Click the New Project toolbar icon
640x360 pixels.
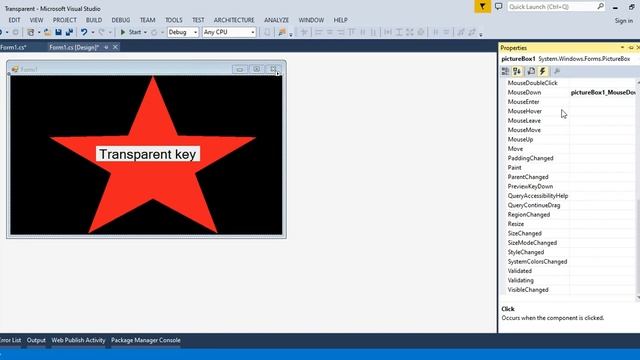[x=30, y=32]
